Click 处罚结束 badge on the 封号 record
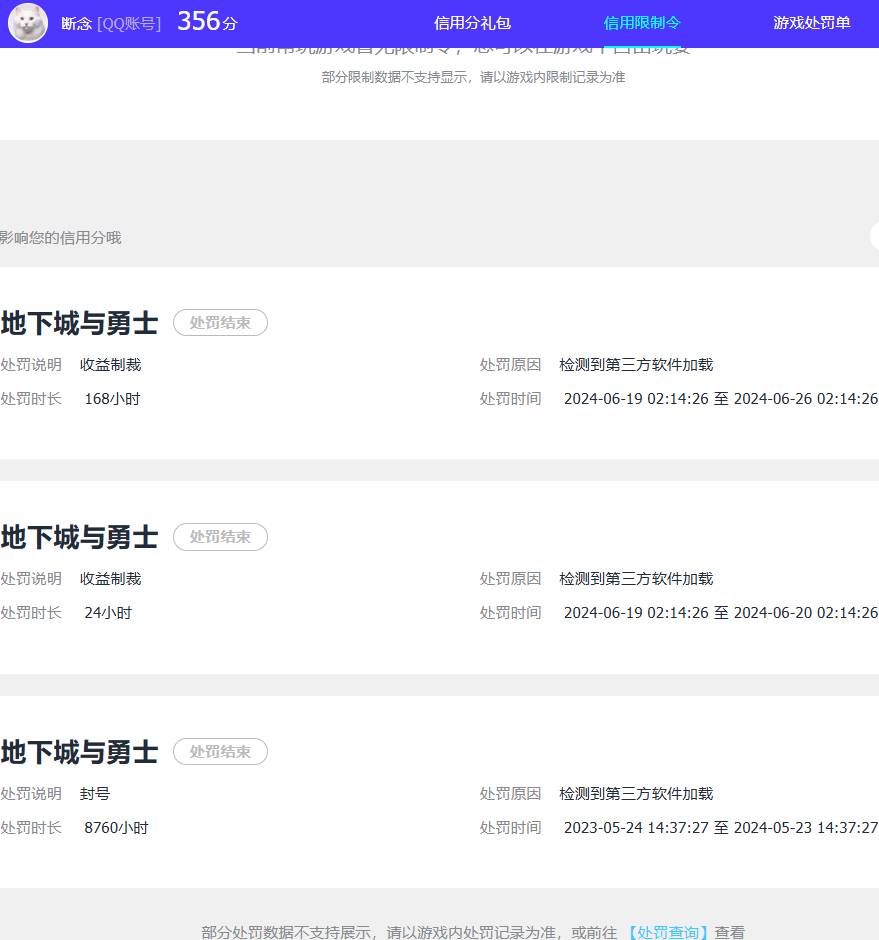 click(220, 752)
